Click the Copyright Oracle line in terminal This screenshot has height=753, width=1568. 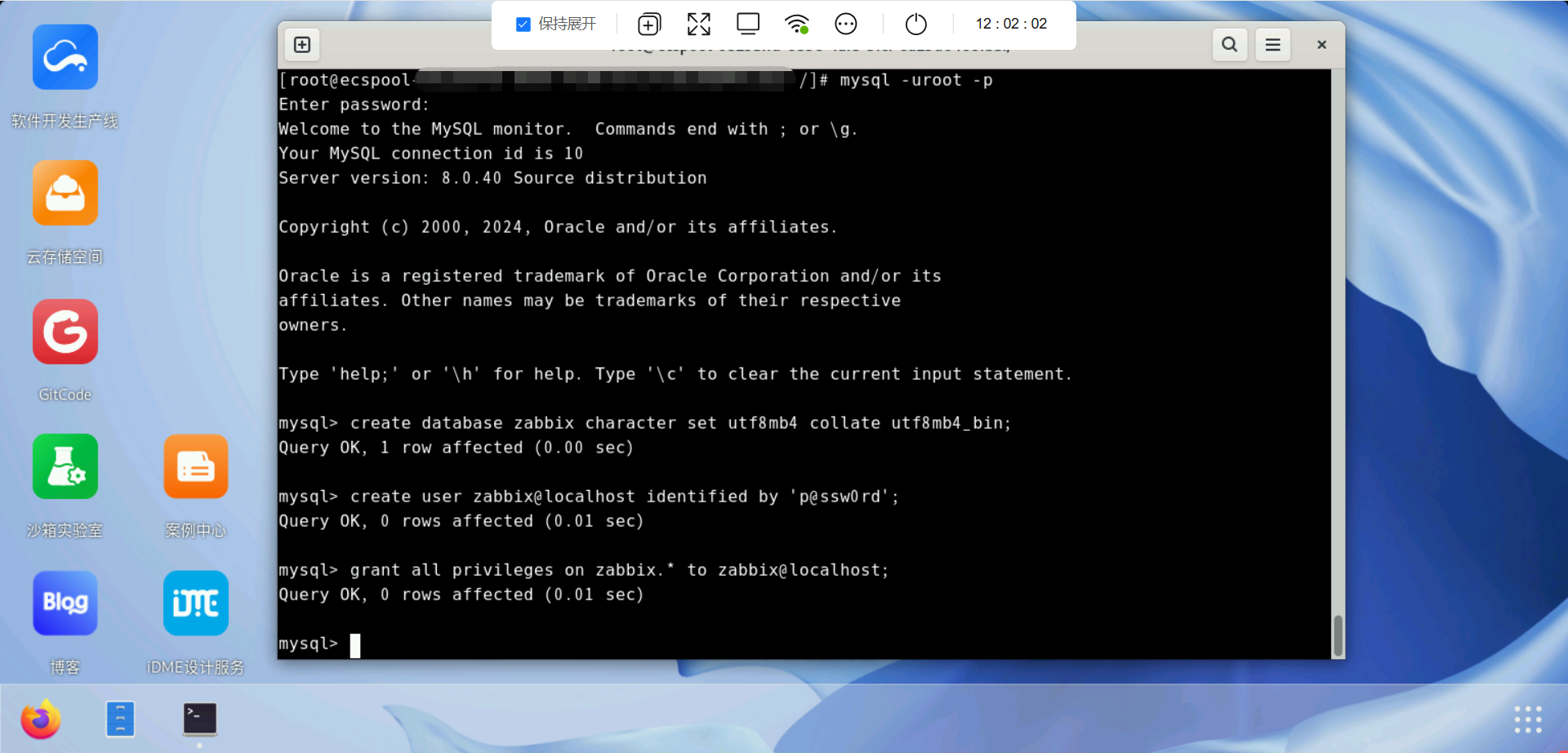[558, 227]
